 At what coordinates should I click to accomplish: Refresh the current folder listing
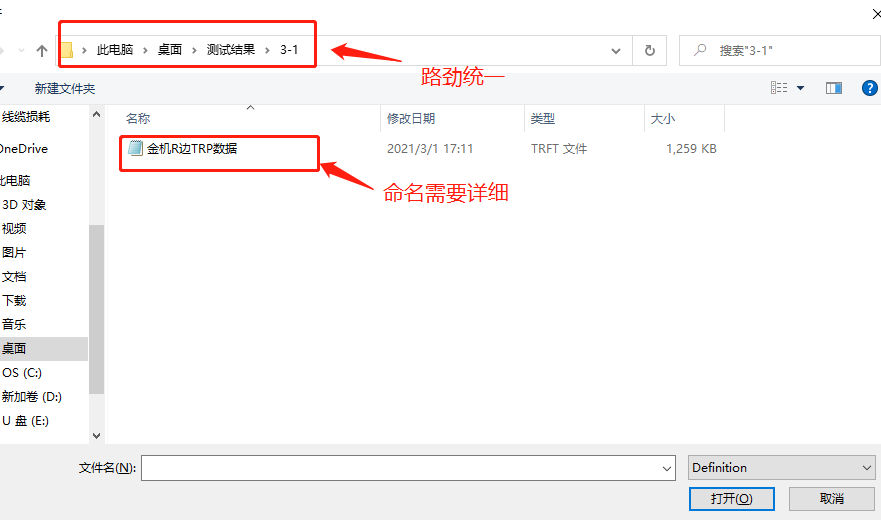pos(650,51)
